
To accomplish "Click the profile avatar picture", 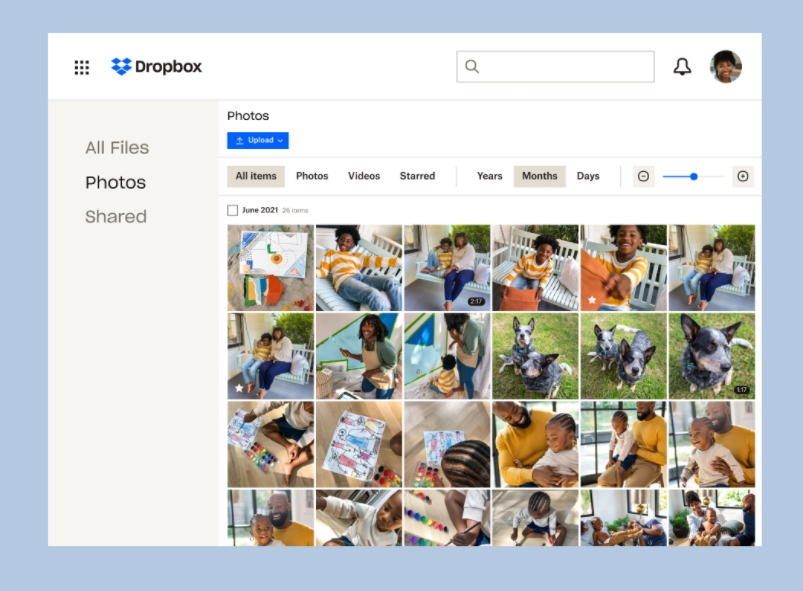I will tap(726, 67).
